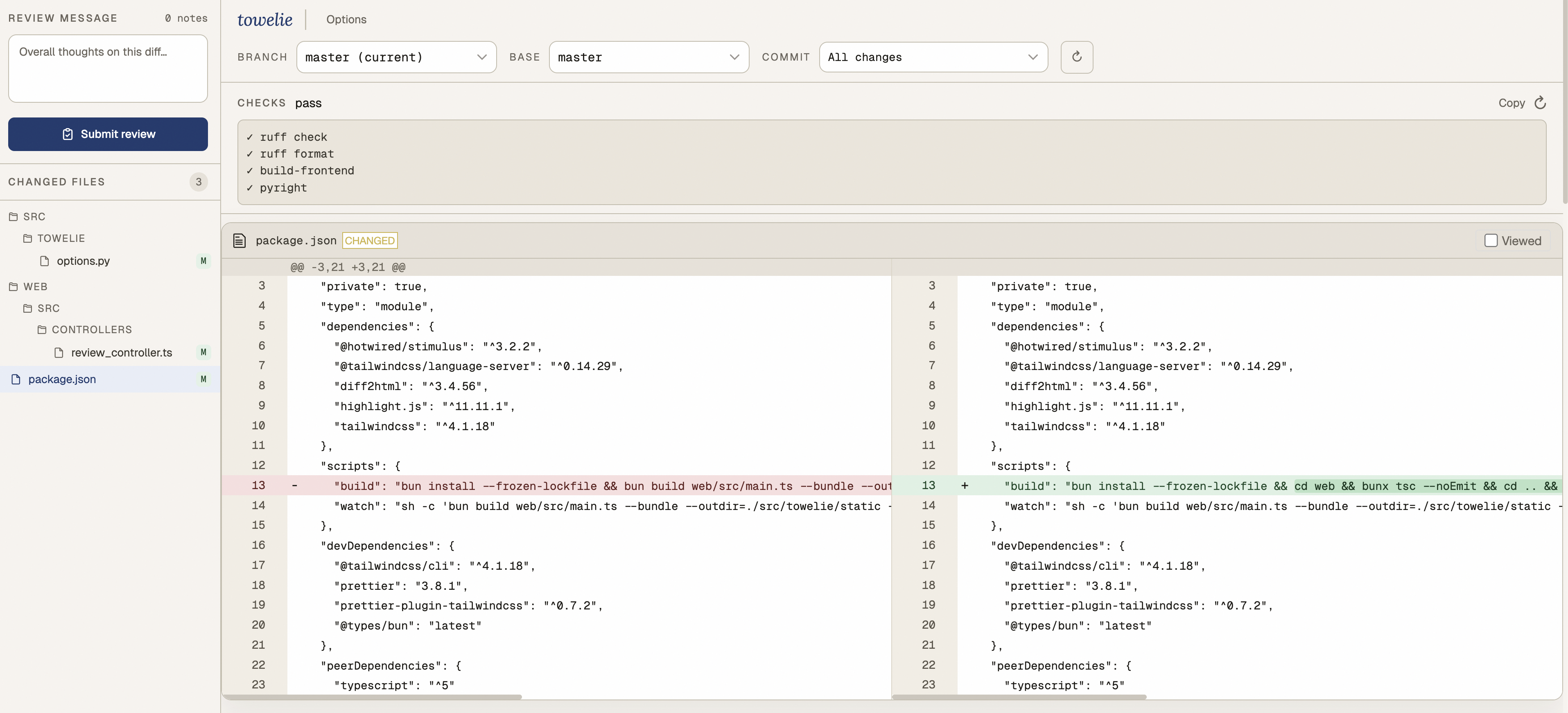Select review_controller.ts in changed files

(x=121, y=353)
